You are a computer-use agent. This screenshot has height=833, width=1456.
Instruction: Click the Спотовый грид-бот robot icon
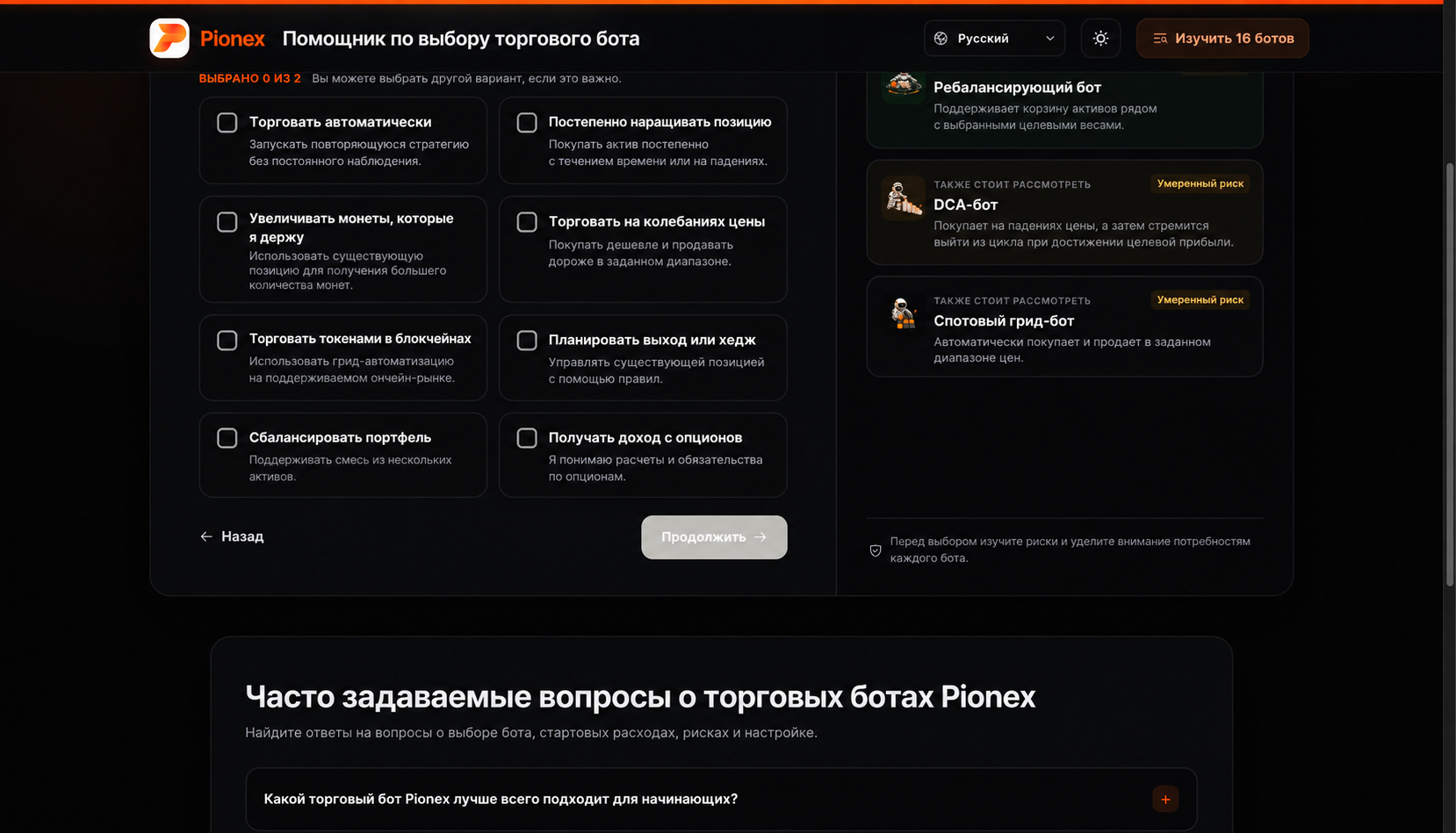click(x=903, y=314)
